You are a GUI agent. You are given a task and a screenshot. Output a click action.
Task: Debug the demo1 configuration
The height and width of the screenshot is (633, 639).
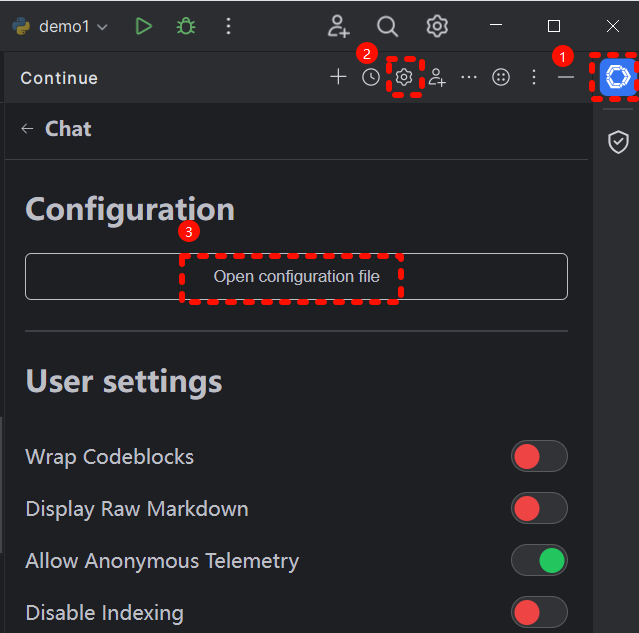186,26
